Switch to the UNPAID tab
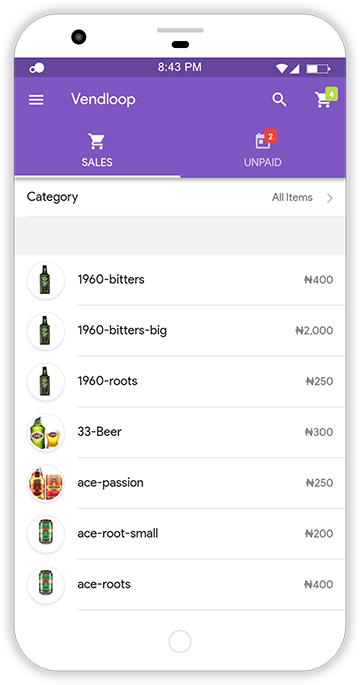 pos(263,150)
